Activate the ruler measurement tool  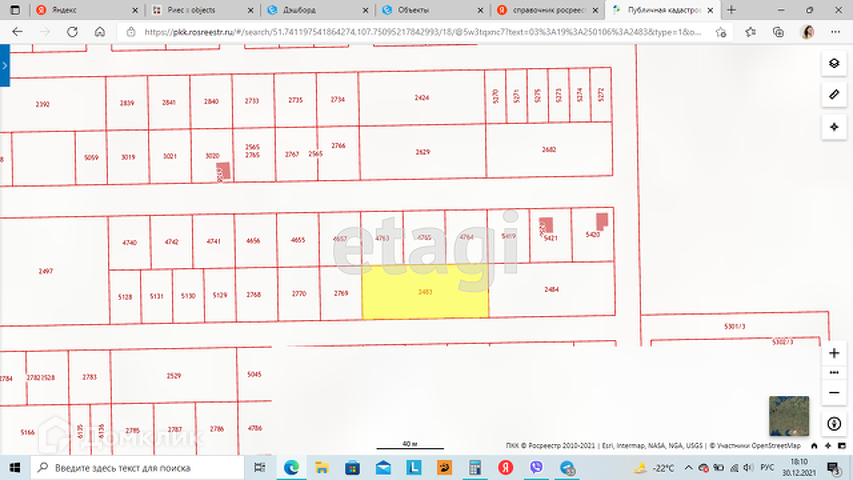[834, 95]
